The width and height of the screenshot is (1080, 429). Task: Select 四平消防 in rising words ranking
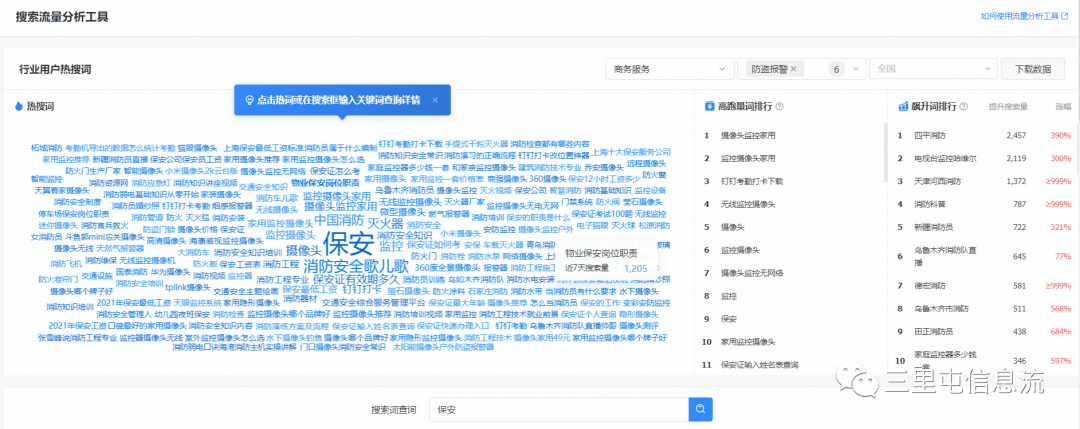tap(928, 135)
